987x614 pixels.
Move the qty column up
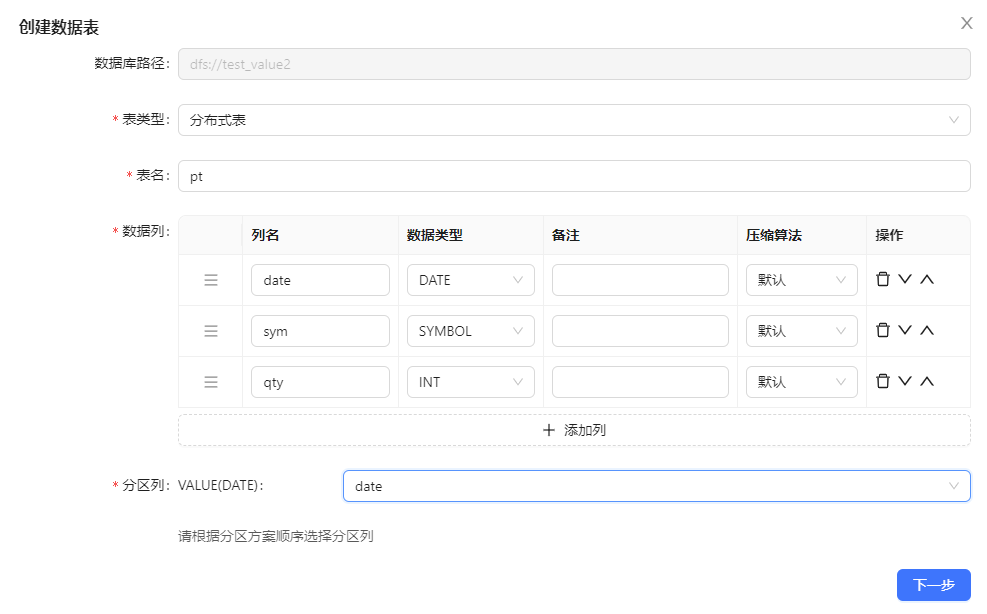(927, 382)
